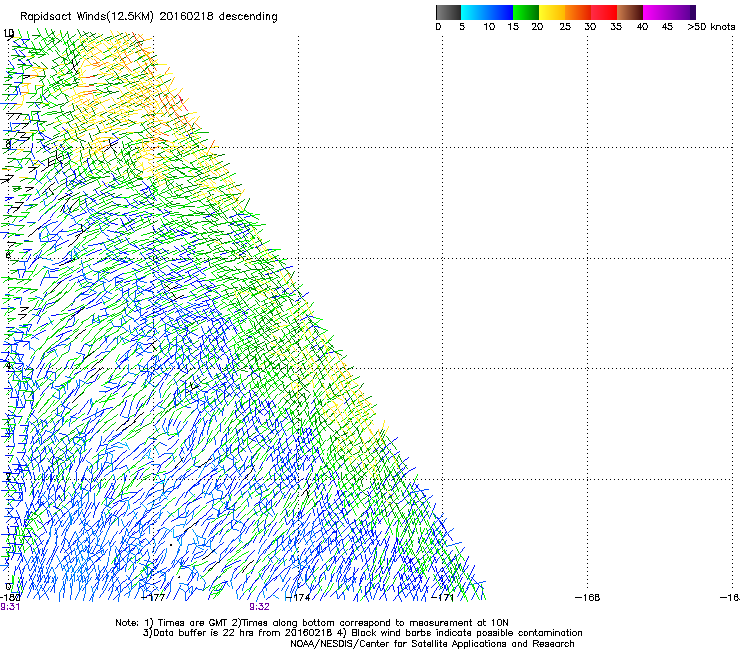
Task: Click the orange 25-30 knots color band
Action: pyautogui.click(x=578, y=12)
